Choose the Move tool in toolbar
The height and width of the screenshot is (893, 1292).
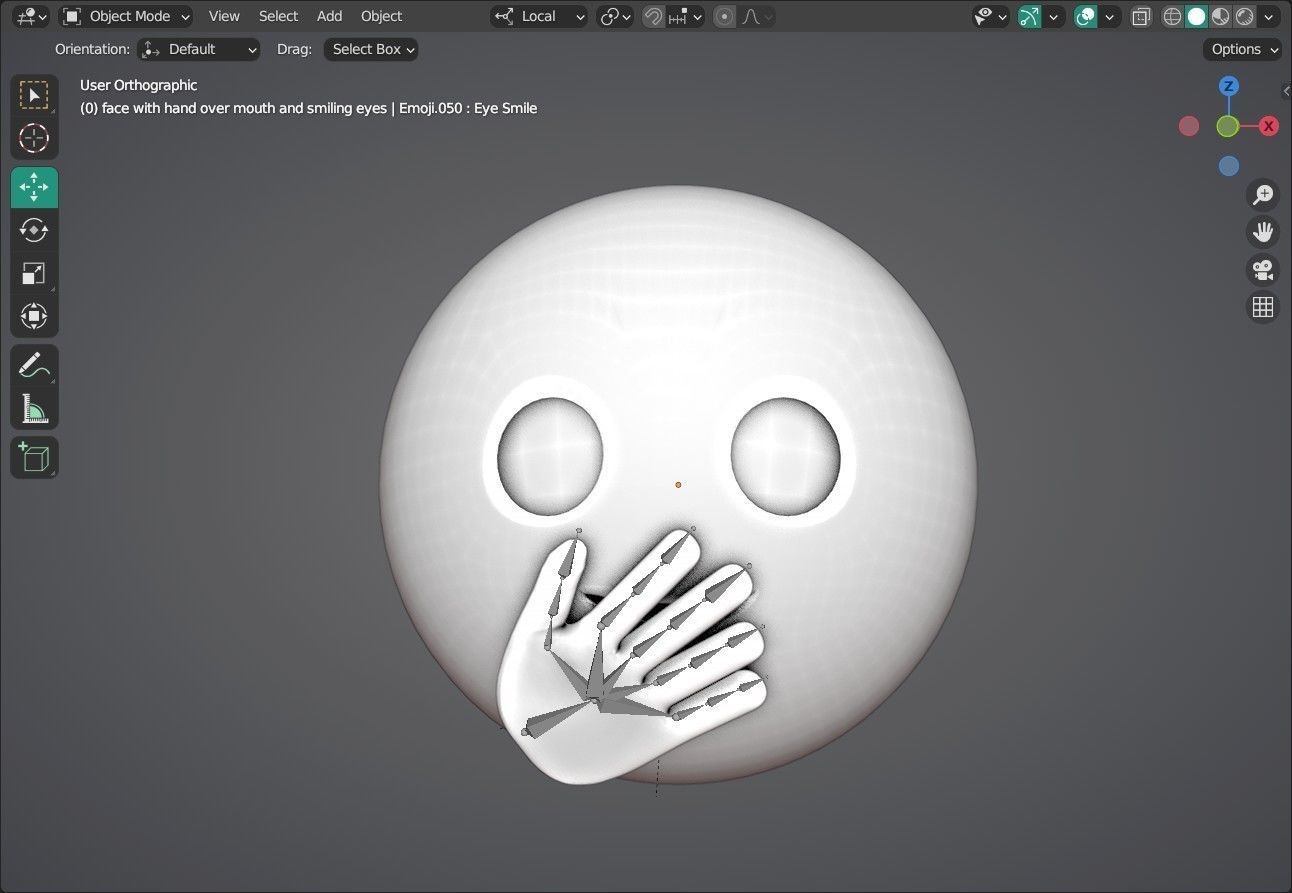click(34, 187)
